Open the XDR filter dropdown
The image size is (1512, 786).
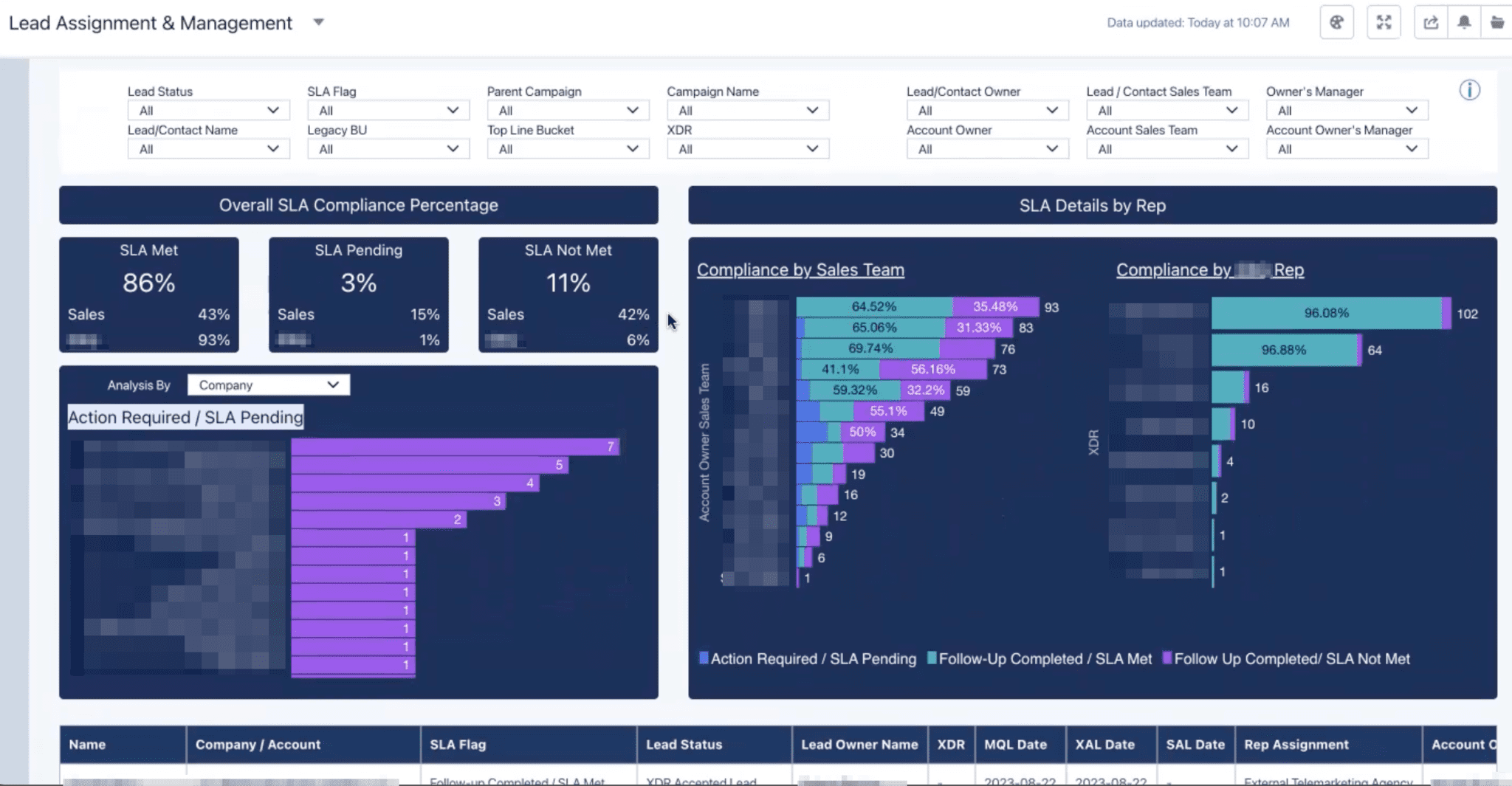tap(747, 148)
